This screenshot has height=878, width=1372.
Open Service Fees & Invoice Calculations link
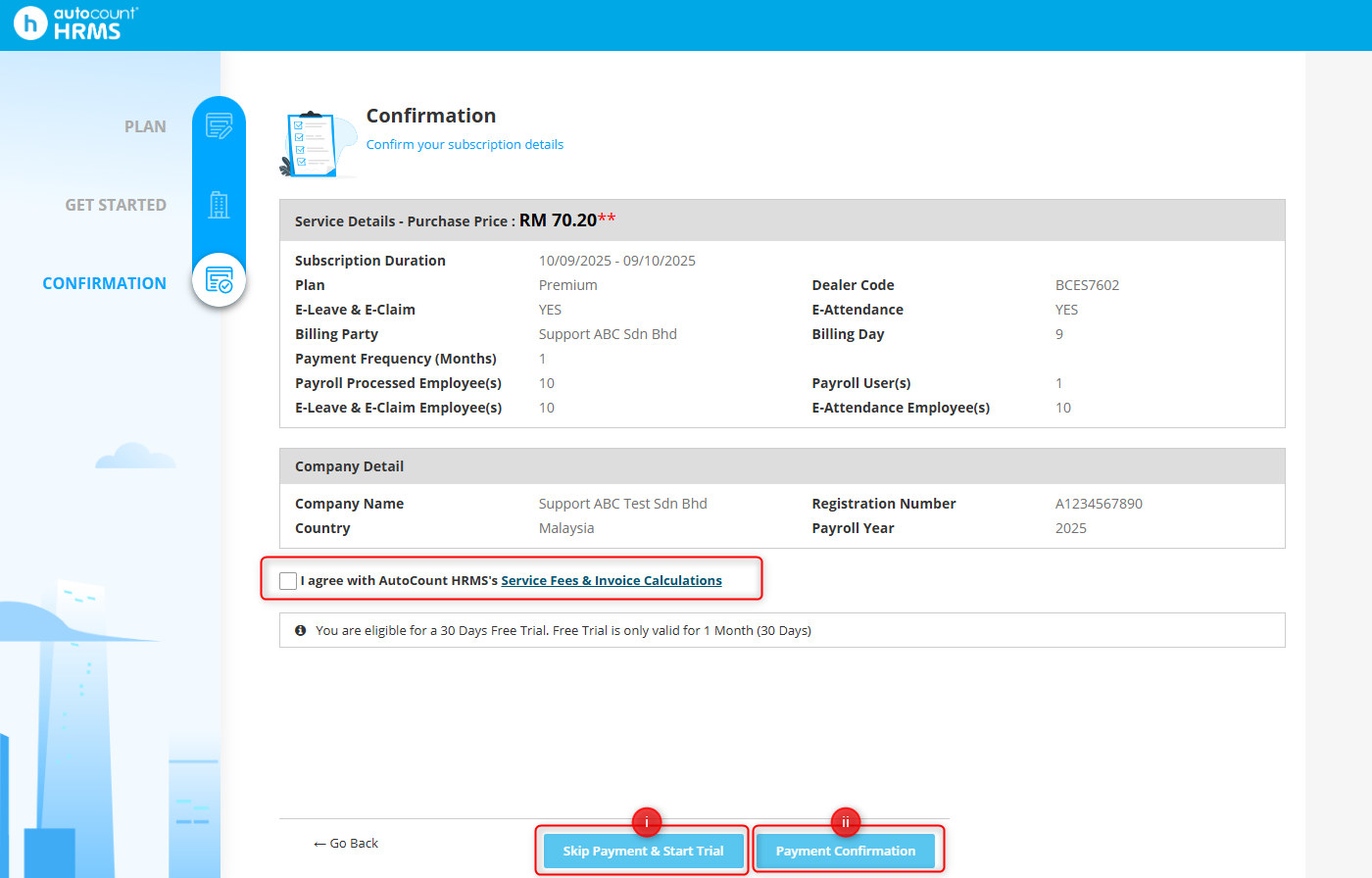click(612, 580)
